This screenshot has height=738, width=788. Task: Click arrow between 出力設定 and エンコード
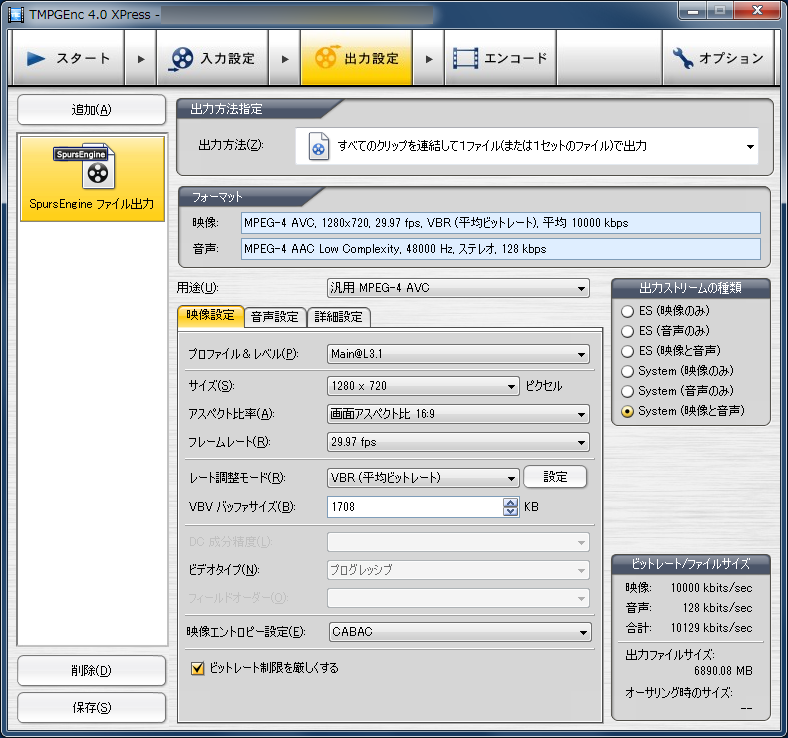click(429, 59)
